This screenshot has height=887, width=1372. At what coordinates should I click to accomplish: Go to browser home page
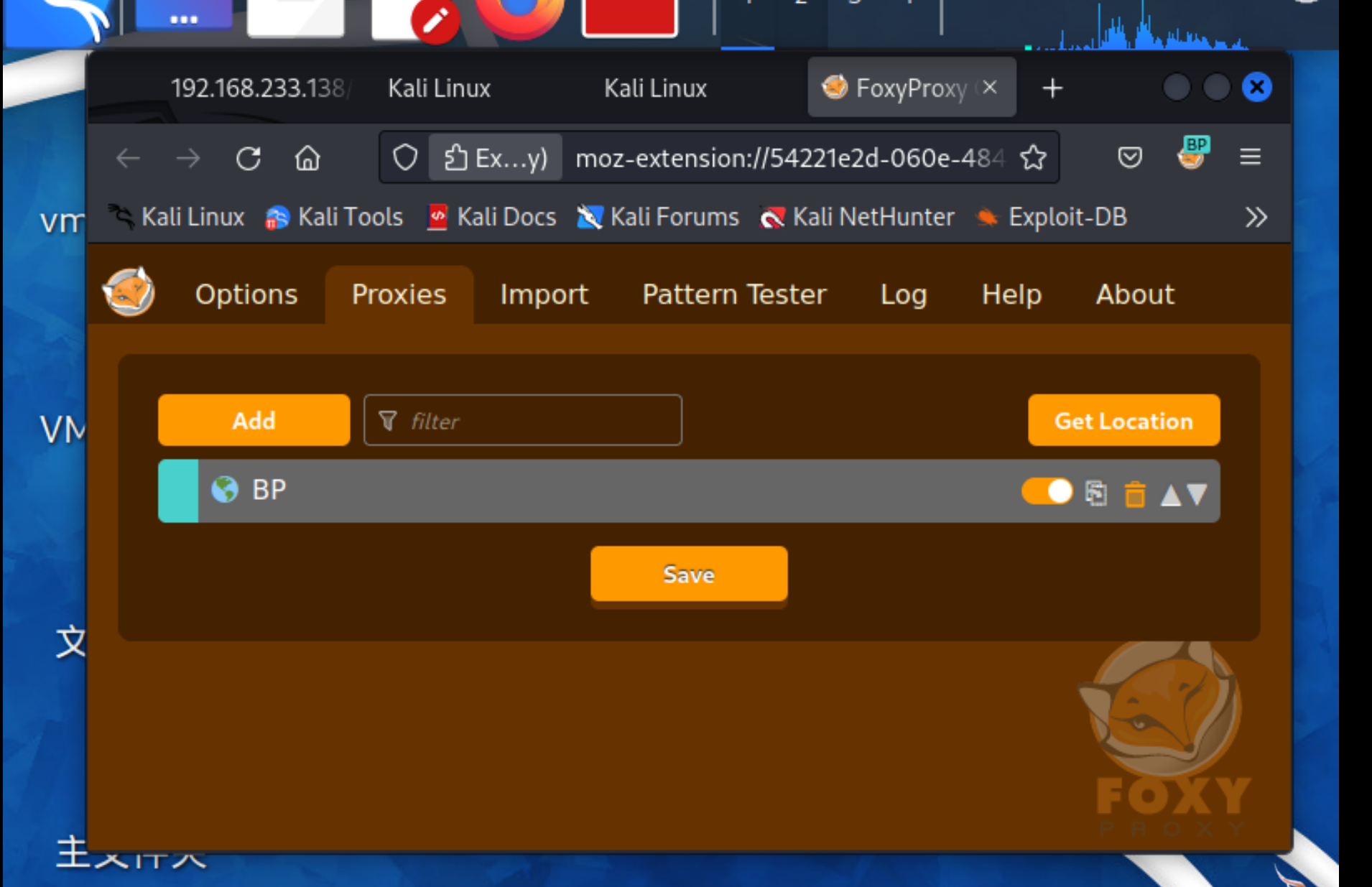[307, 158]
